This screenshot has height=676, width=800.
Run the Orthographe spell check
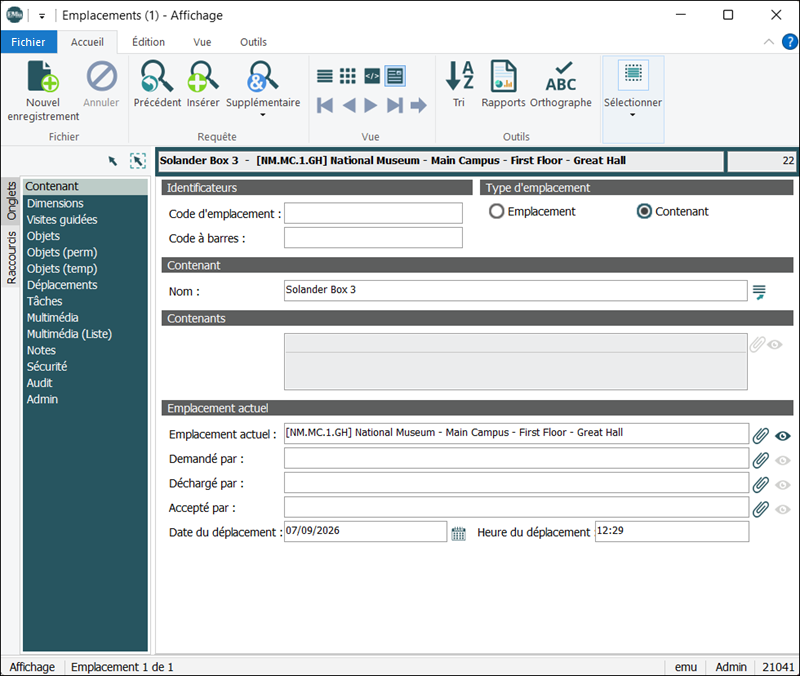(x=561, y=84)
